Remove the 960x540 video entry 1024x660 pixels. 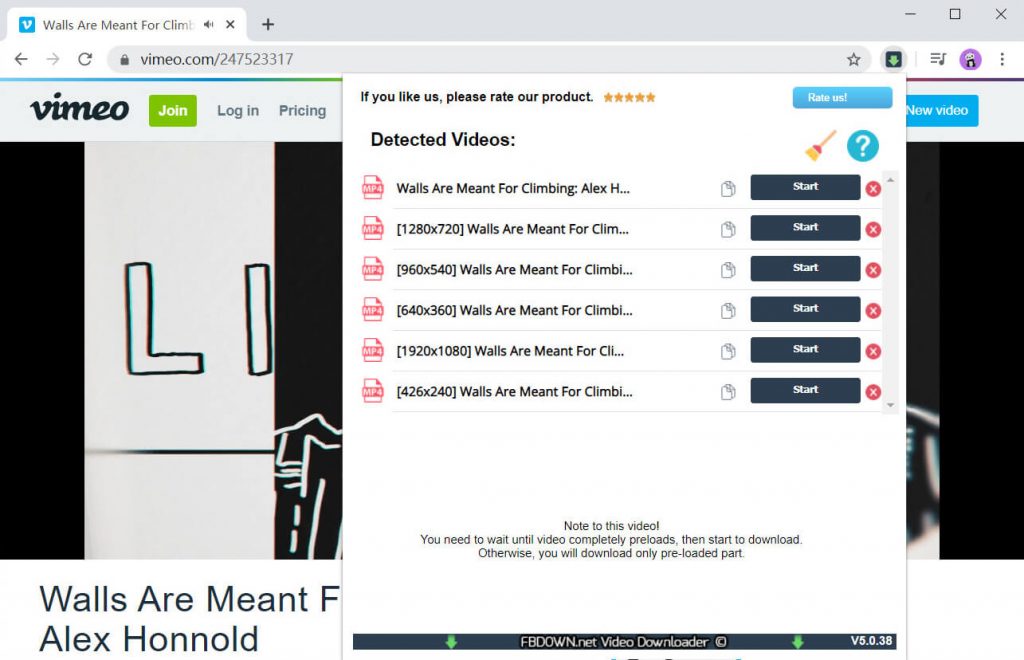pyautogui.click(x=873, y=270)
